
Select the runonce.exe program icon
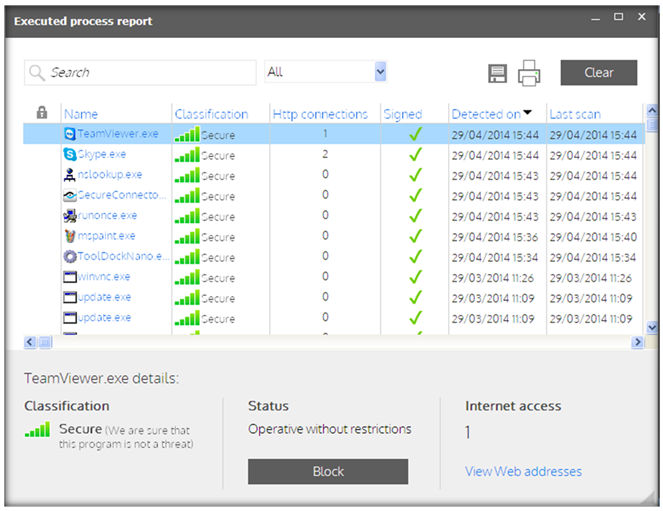[x=70, y=216]
